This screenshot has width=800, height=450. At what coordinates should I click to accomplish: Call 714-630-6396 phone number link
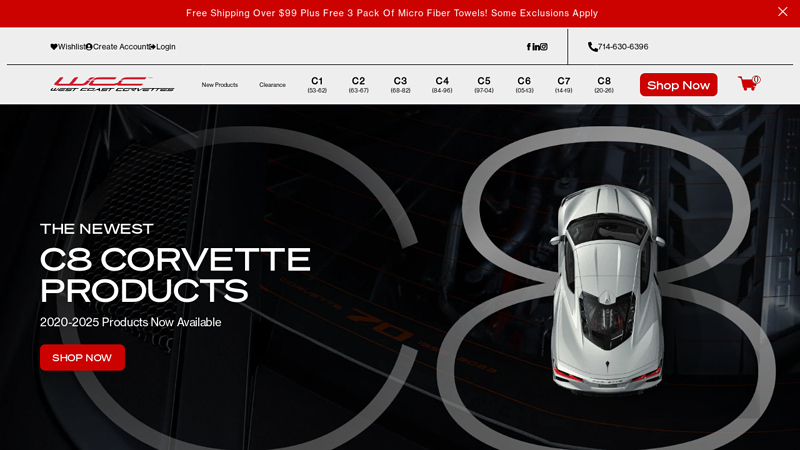click(x=623, y=46)
